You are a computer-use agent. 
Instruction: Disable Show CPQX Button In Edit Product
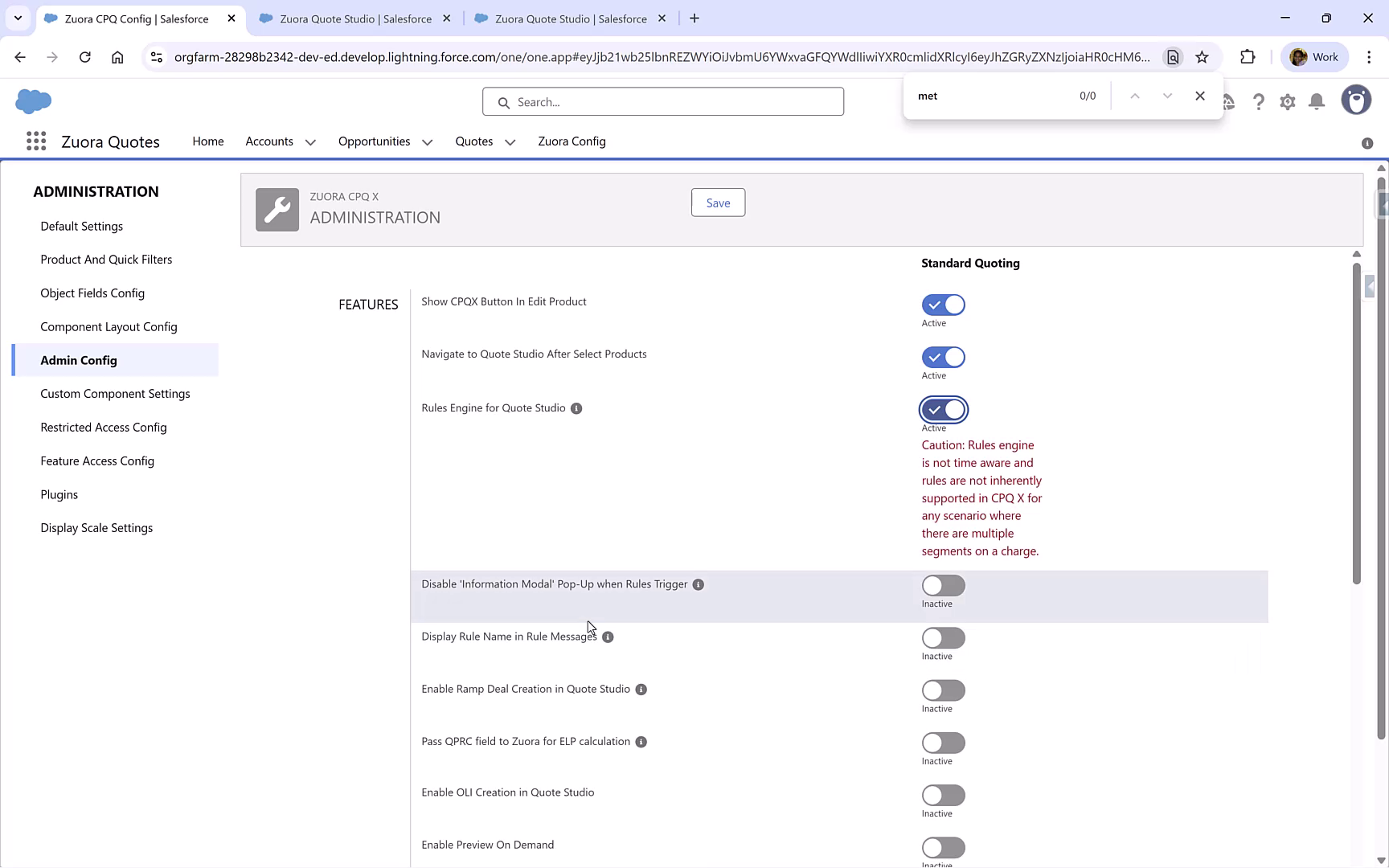(943, 305)
